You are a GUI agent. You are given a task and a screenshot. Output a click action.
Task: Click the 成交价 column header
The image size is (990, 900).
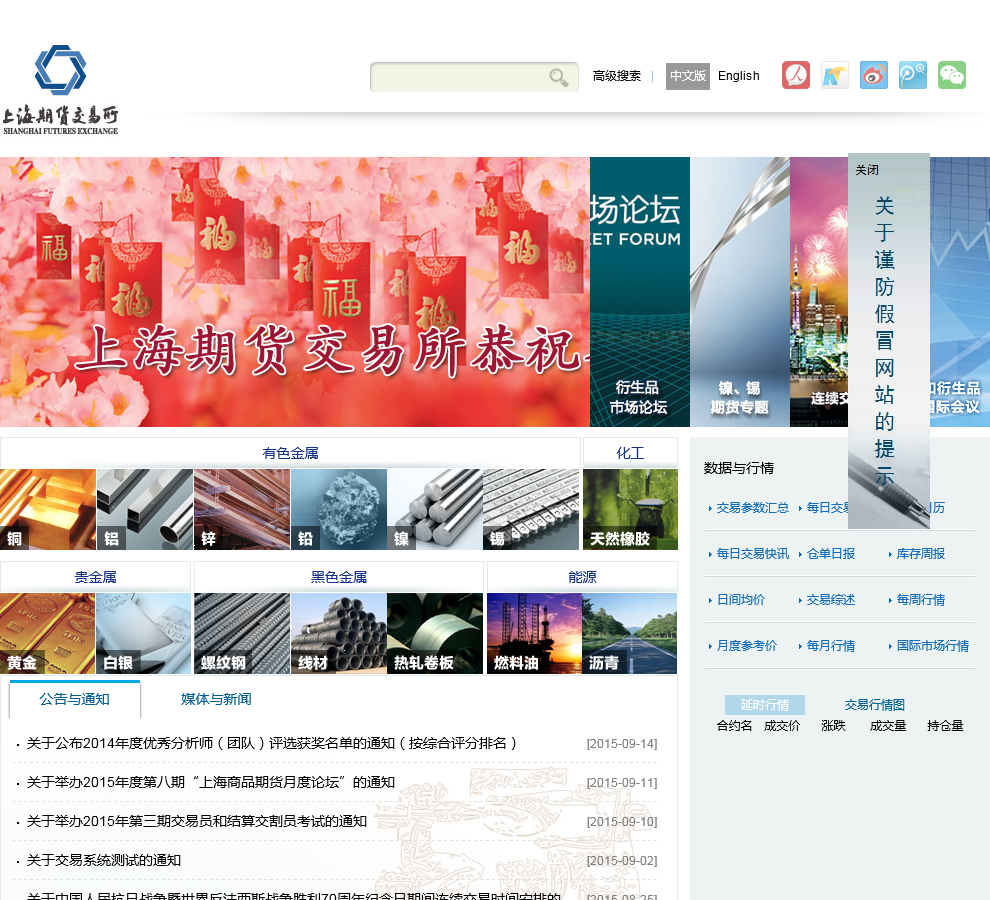[x=782, y=726]
